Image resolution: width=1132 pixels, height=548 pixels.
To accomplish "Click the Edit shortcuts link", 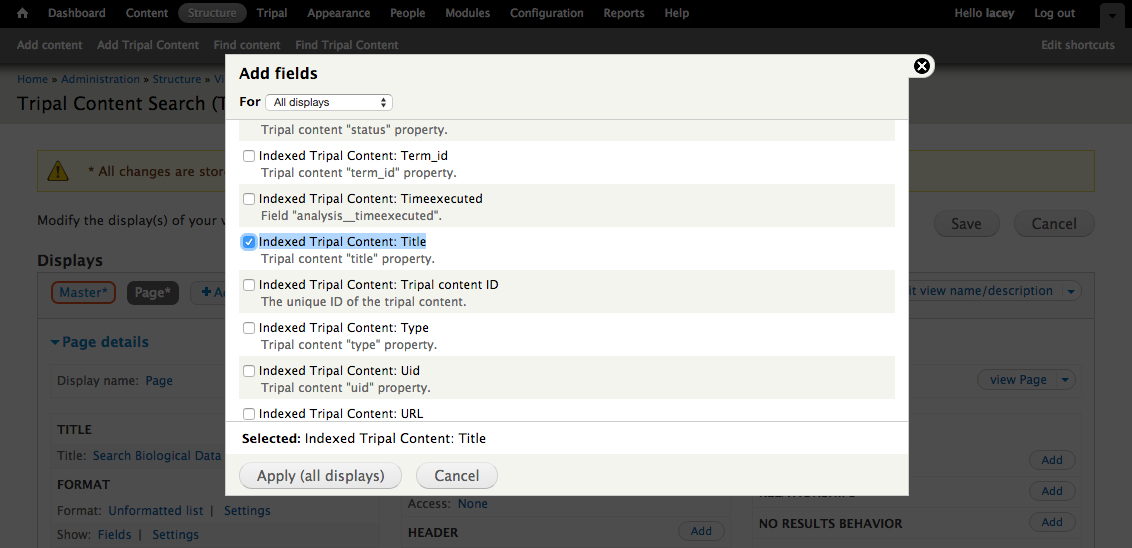I will tap(1077, 45).
